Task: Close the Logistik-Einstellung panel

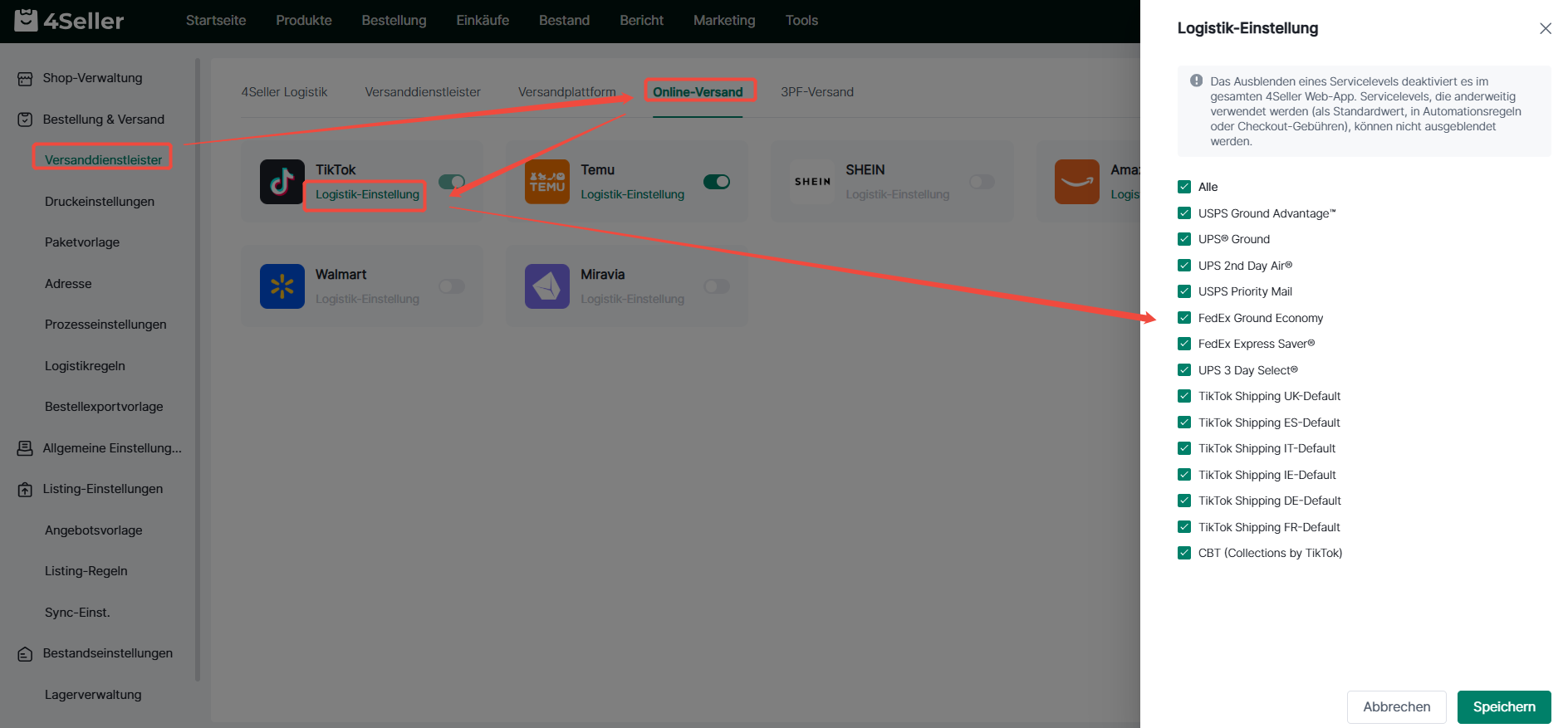Action: click(x=1546, y=28)
